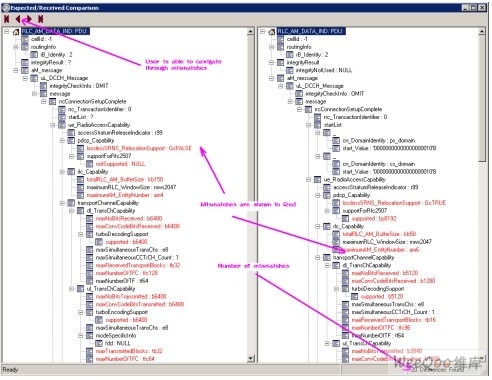Image resolution: width=492 pixels, height=380 pixels.
Task: Collapse left turboDecodingSupport node
Action: (80, 234)
